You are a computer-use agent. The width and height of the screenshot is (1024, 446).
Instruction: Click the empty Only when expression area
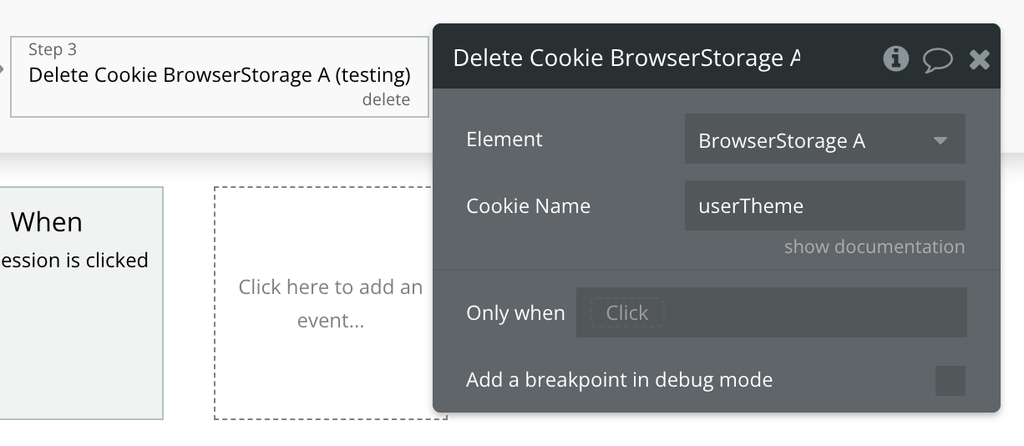814,313
